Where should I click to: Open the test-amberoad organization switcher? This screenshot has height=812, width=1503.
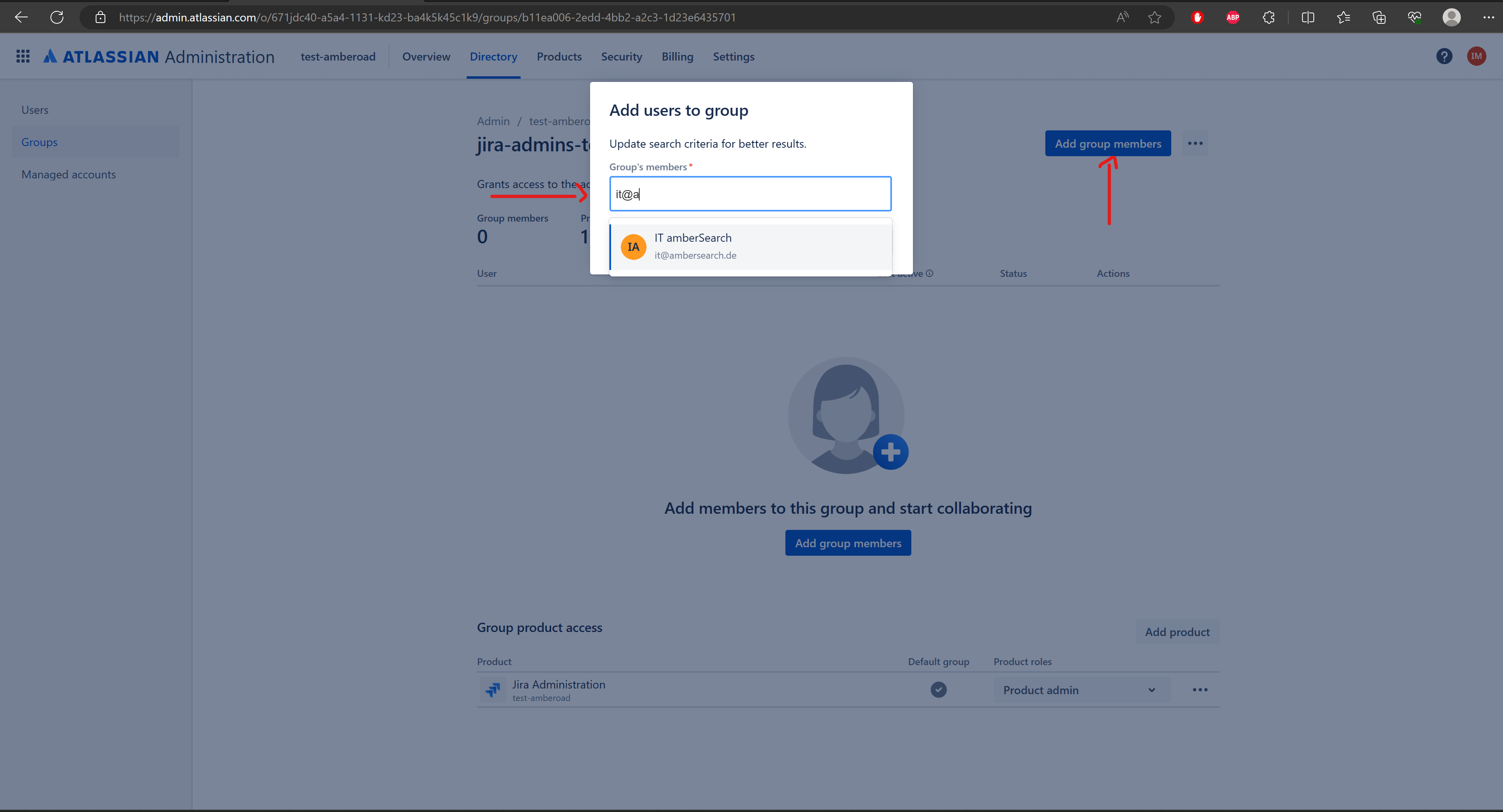338,57
